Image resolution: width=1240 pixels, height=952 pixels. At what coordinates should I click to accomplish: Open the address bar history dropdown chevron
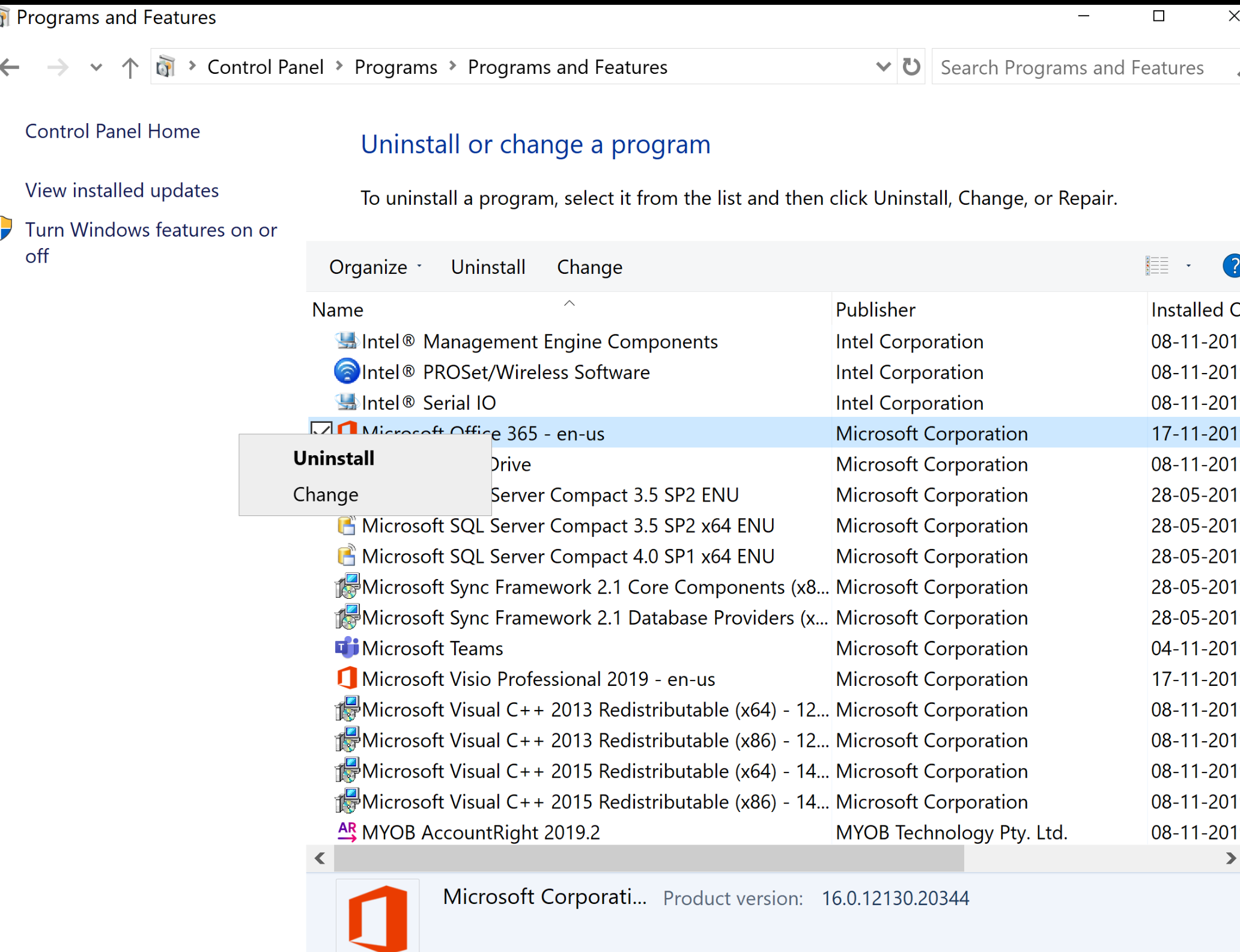click(883, 67)
